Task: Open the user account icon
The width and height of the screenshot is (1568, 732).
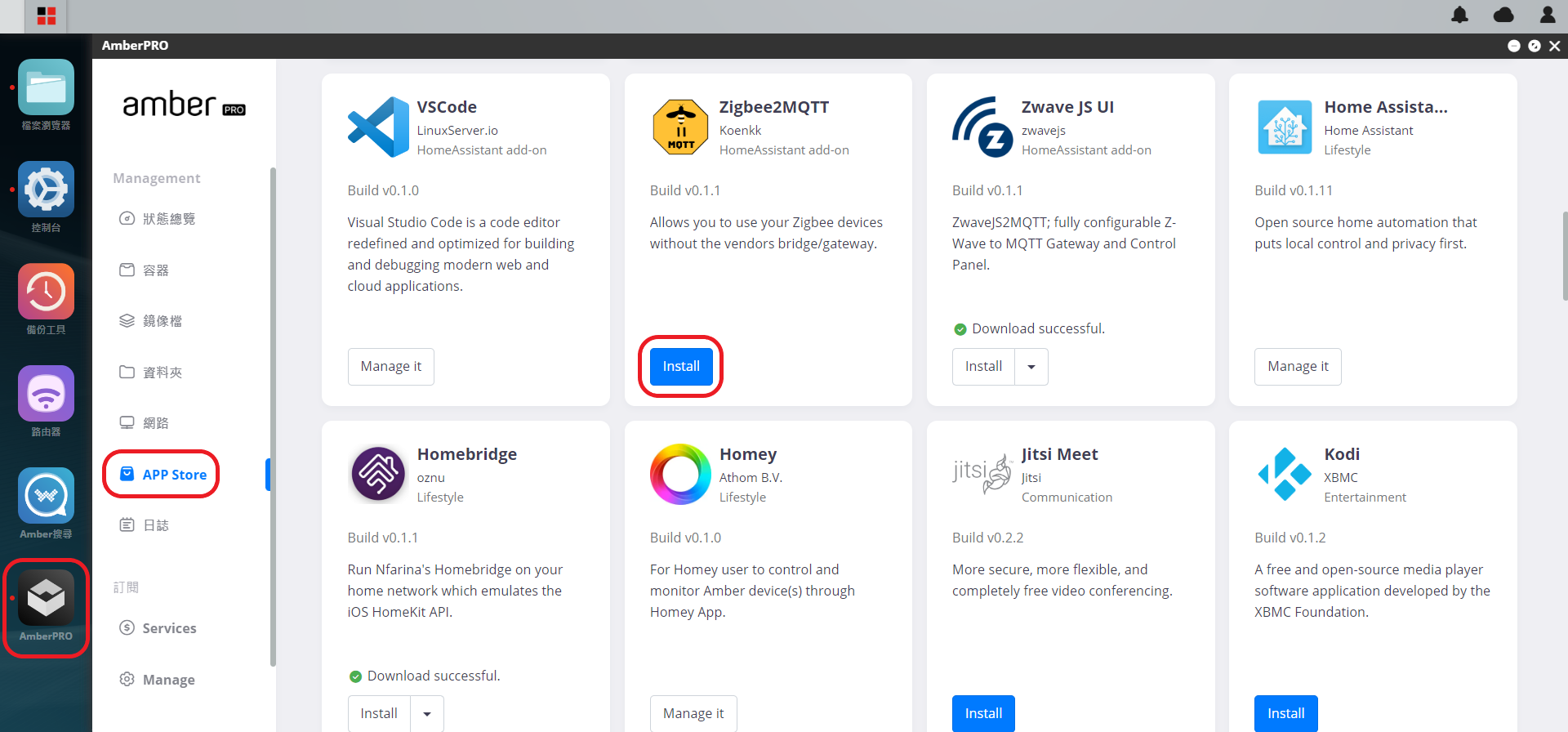Action: pyautogui.click(x=1548, y=15)
